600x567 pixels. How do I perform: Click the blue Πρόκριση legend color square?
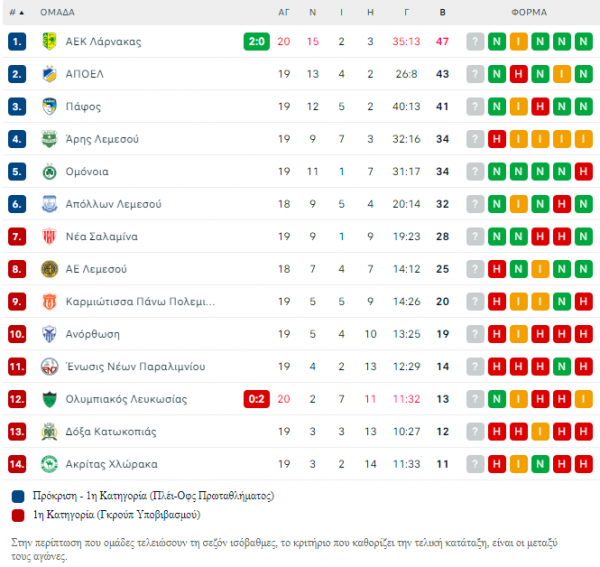[18, 496]
